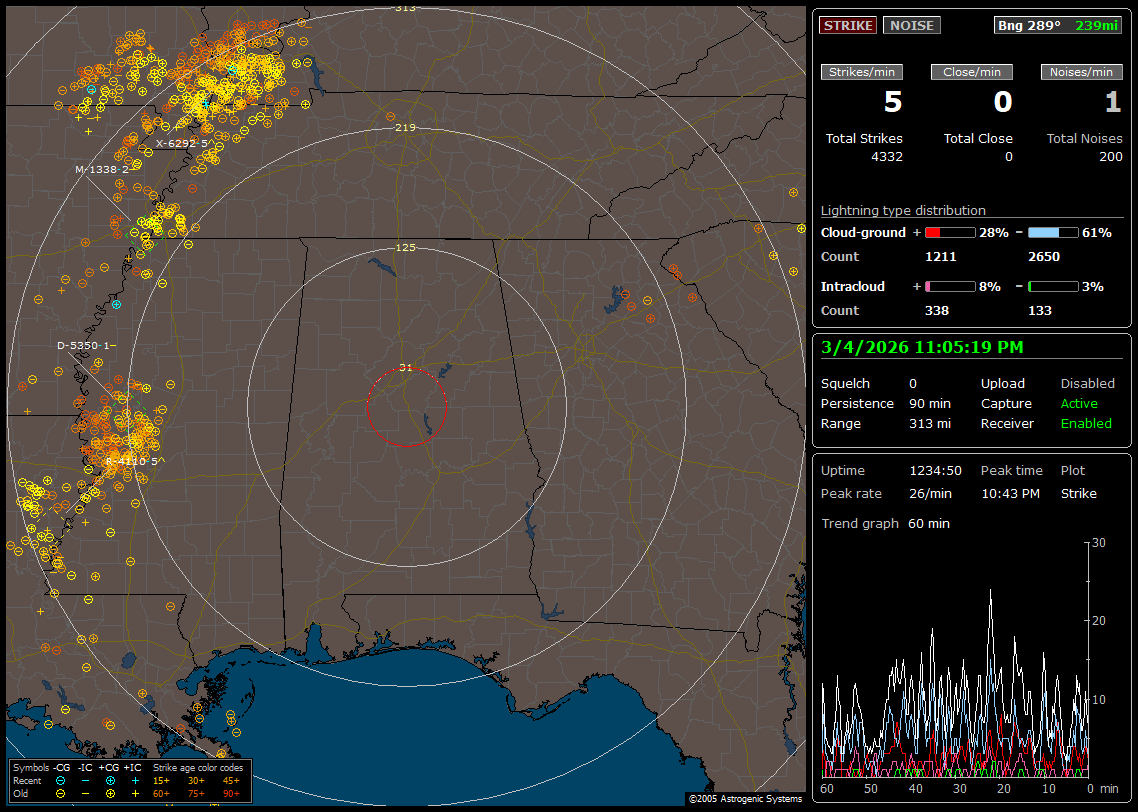Viewport: 1138px width, 812px height.
Task: Click the positive cloud-ground red percentage bar
Action: [949, 232]
